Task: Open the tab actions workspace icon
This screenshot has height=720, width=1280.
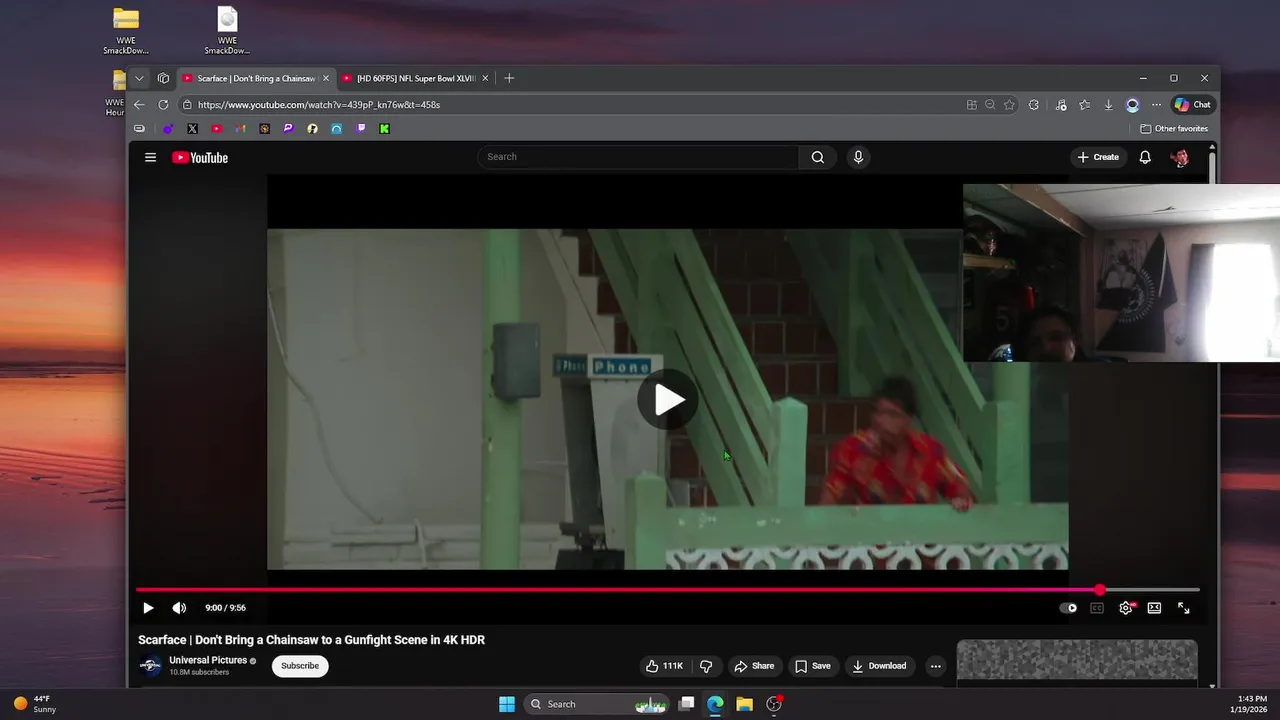Action: coord(163,78)
